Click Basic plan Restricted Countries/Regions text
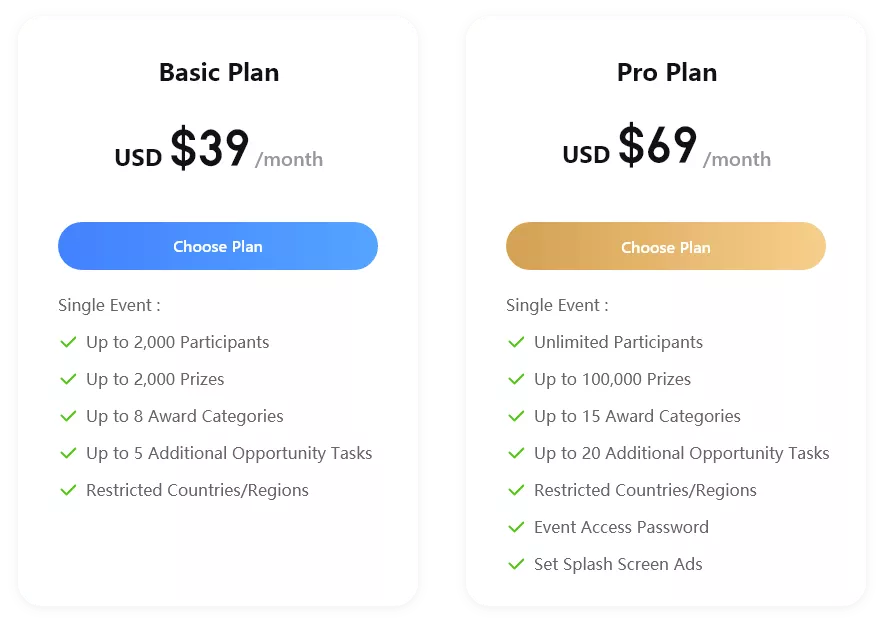 pos(197,490)
